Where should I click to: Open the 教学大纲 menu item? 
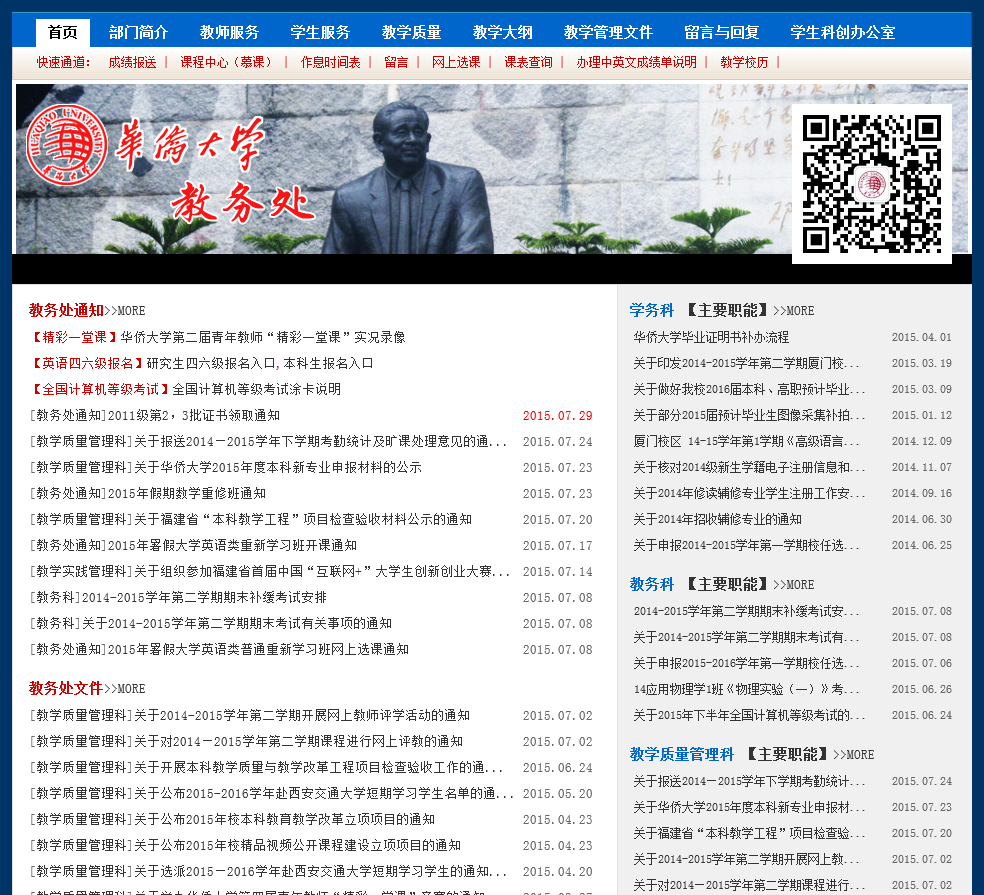point(503,33)
